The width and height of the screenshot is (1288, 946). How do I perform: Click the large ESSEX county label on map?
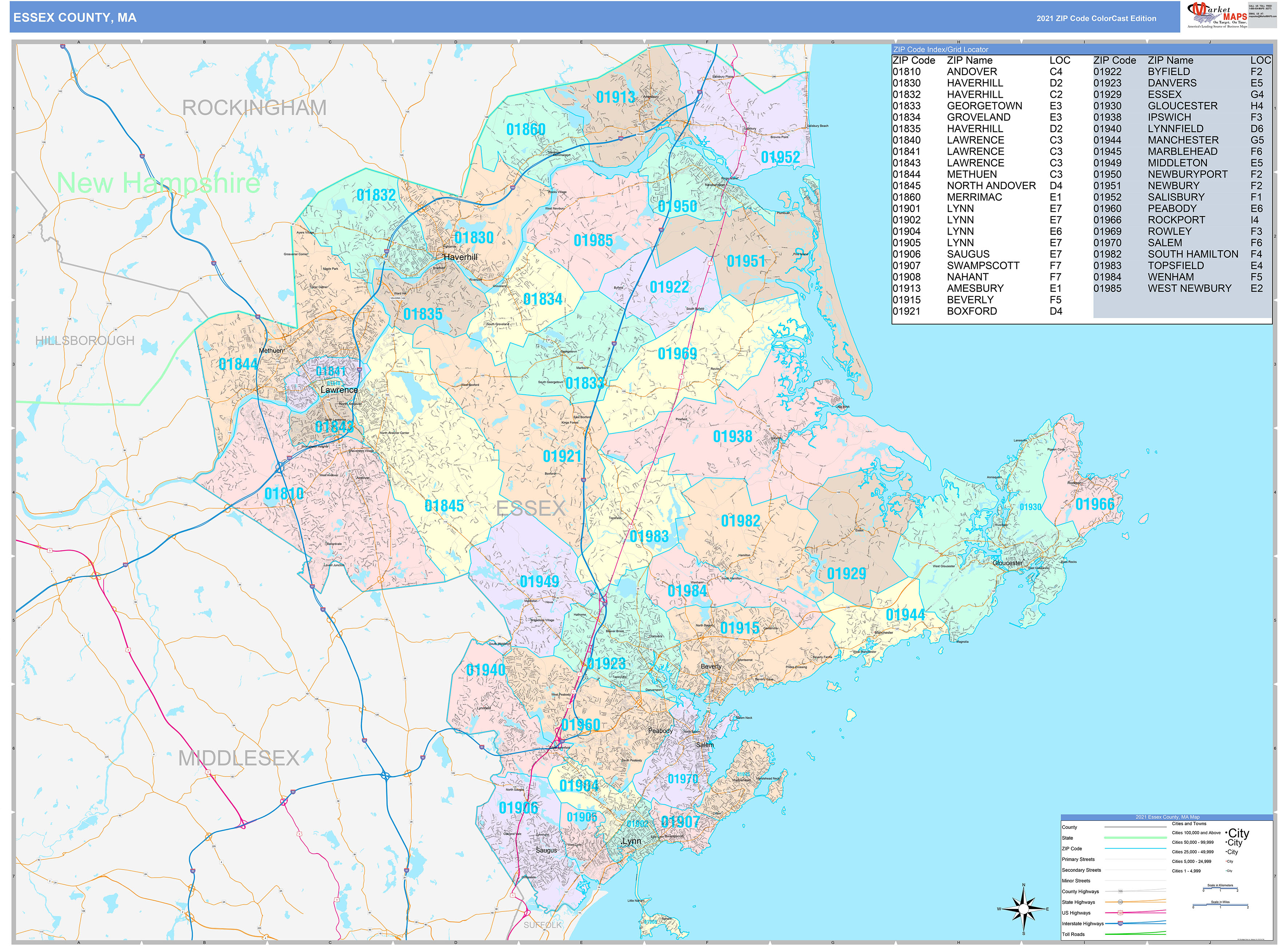coord(531,509)
